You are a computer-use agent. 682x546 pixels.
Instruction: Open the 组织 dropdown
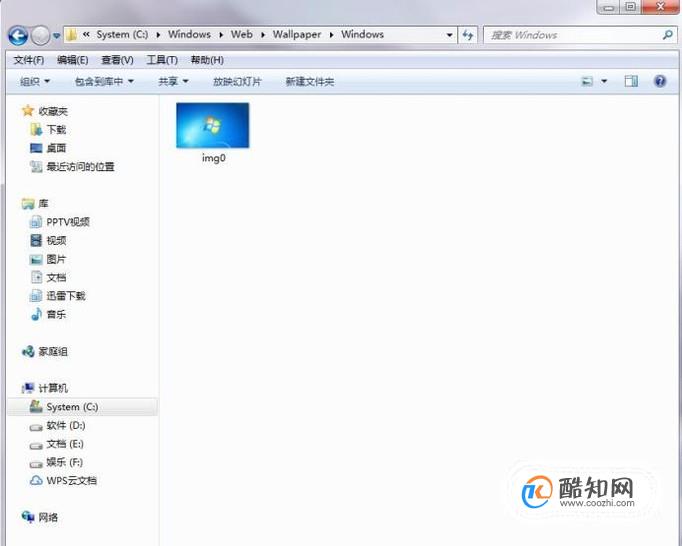coord(35,81)
